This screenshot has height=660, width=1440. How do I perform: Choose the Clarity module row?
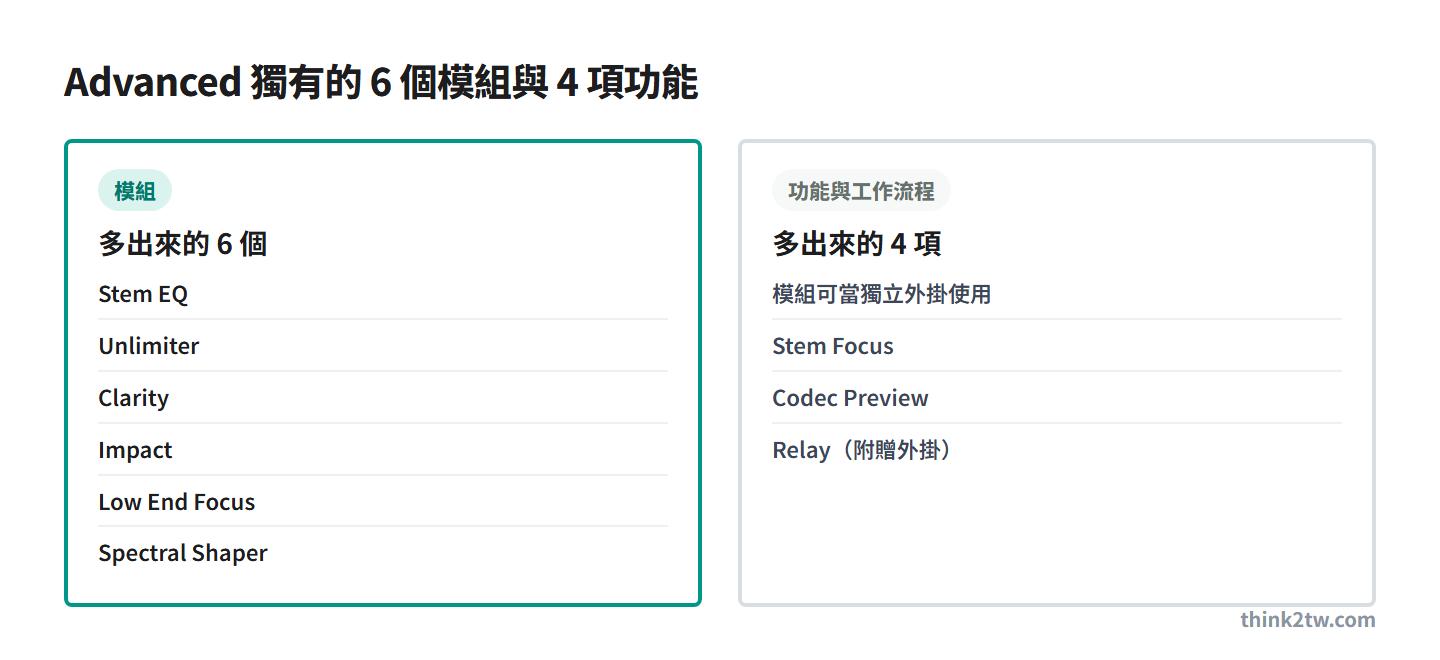click(x=382, y=398)
